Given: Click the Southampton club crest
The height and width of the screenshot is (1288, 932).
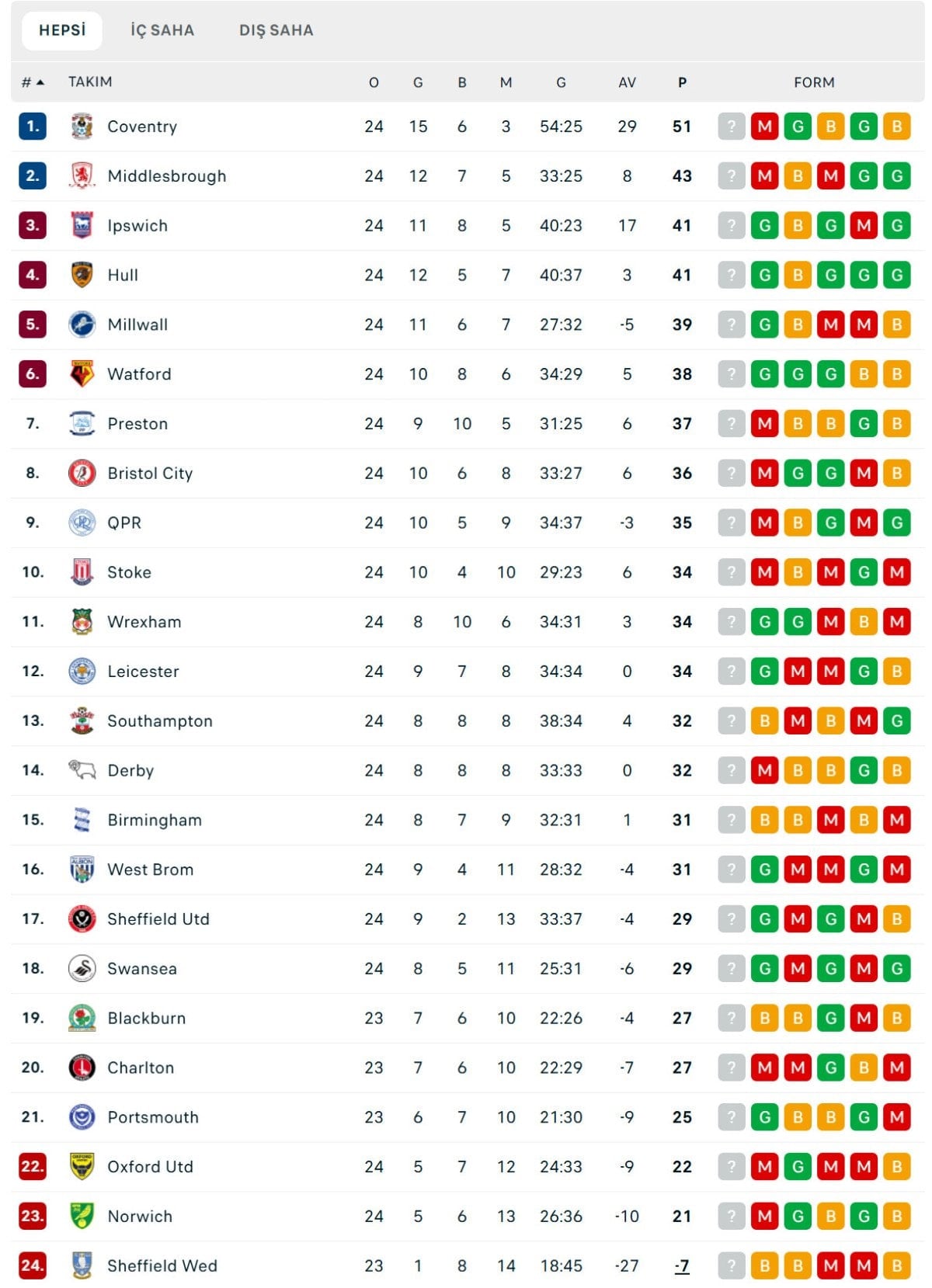Looking at the screenshot, I should 82,721.
